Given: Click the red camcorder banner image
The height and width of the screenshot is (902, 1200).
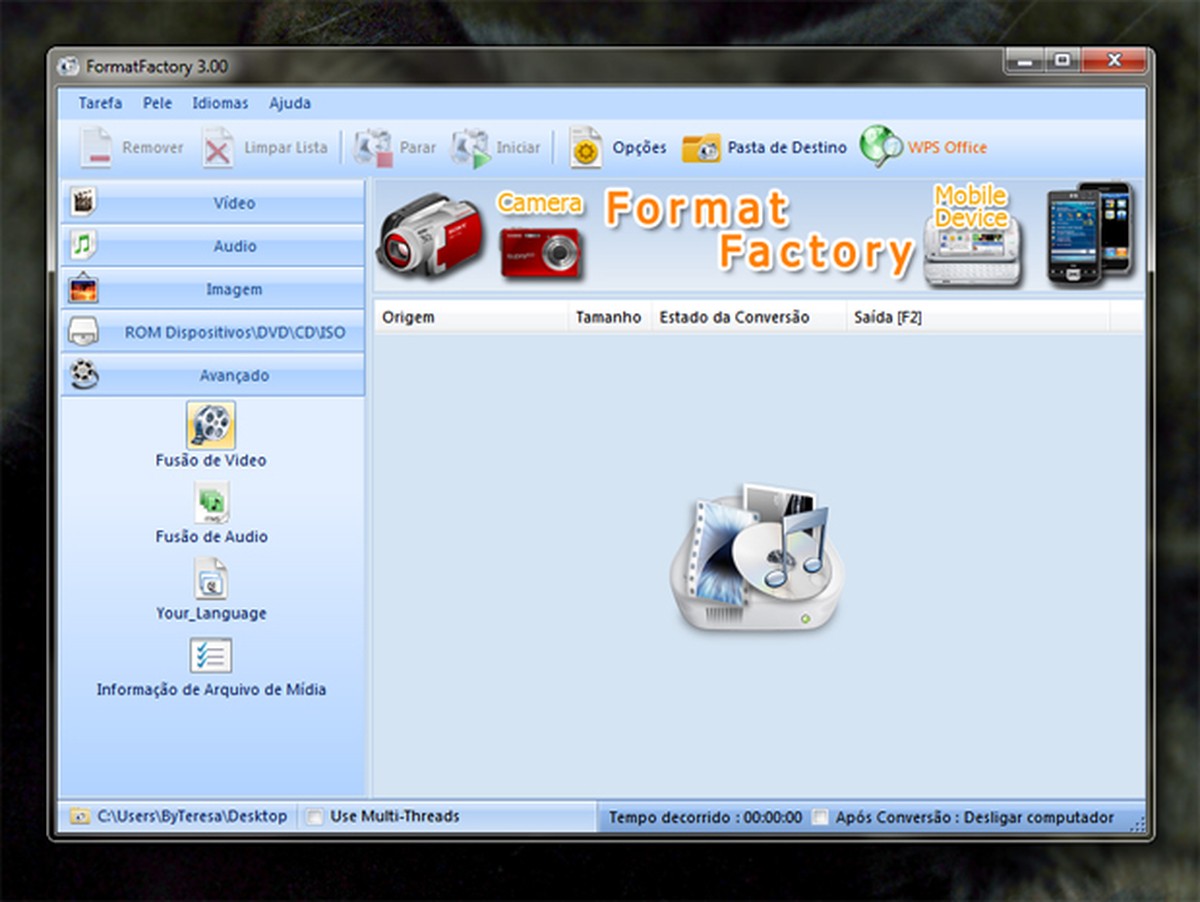Looking at the screenshot, I should [x=430, y=236].
